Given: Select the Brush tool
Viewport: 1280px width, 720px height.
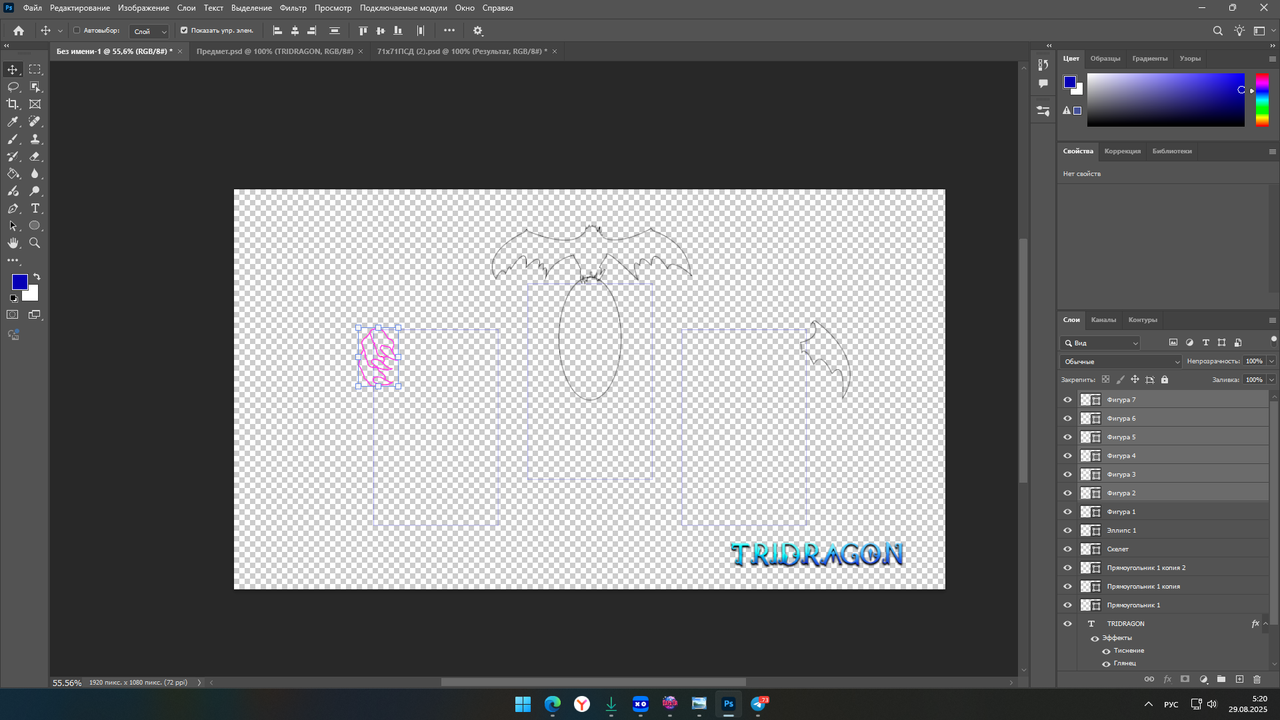Looking at the screenshot, I should [13, 139].
